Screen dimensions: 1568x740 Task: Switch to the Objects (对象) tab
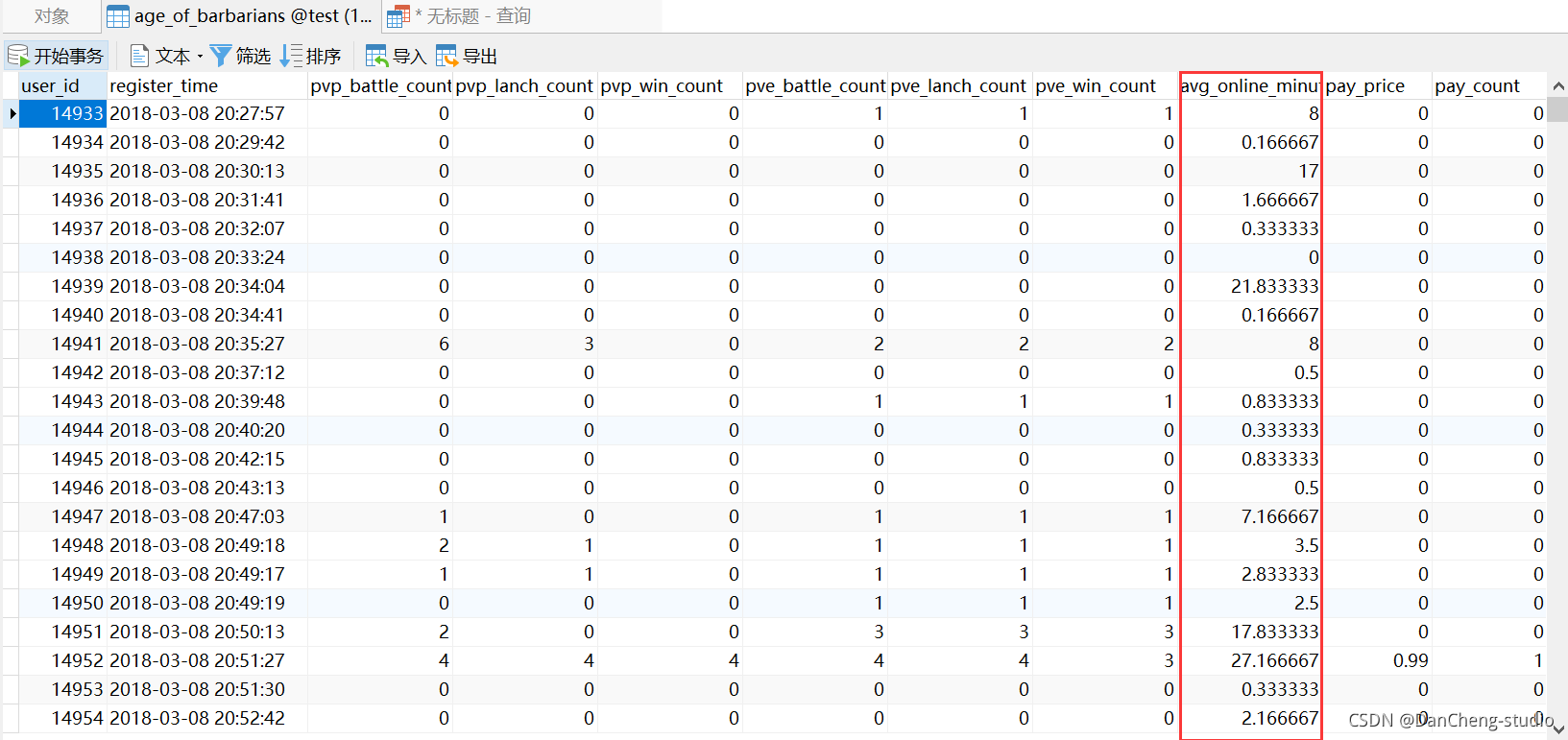(x=51, y=16)
